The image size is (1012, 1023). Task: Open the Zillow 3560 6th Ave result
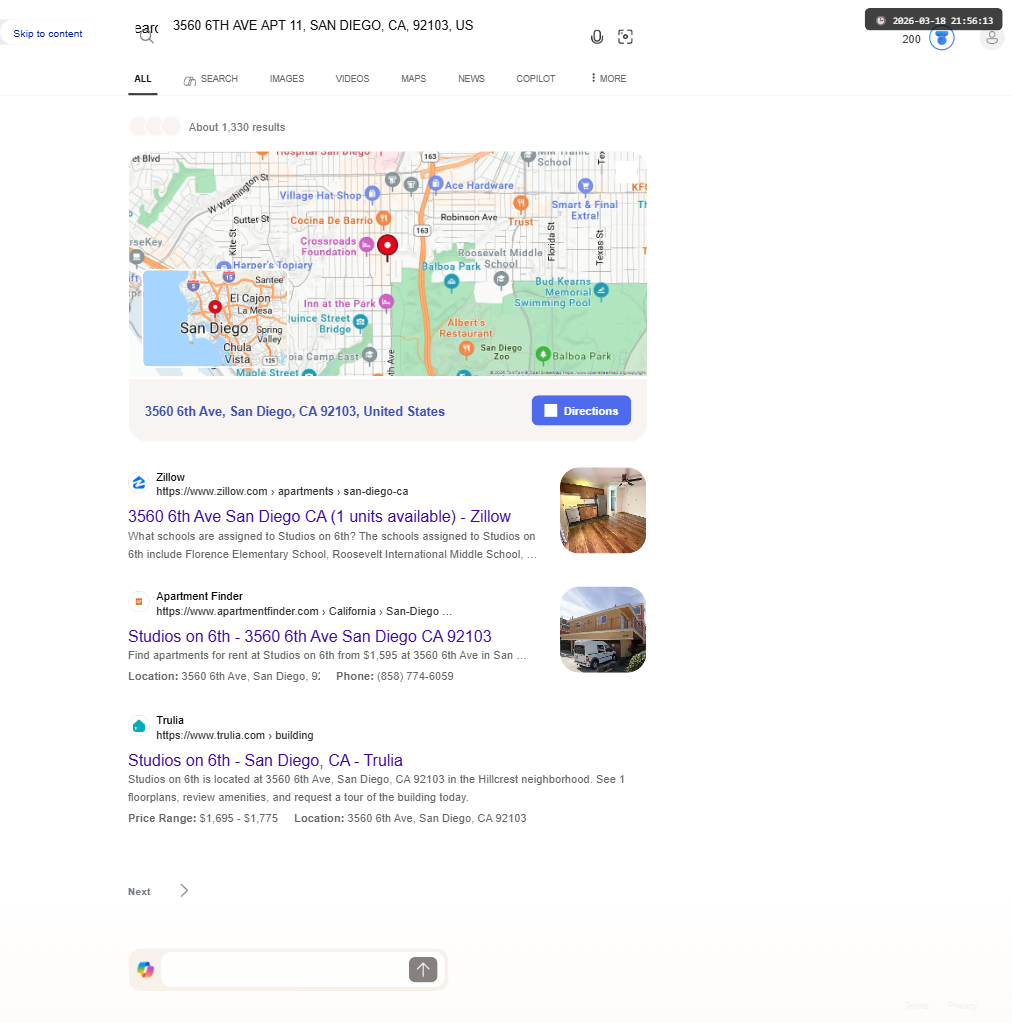[319, 516]
